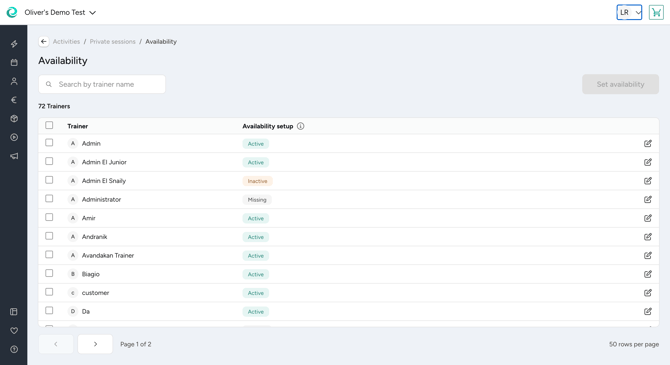Open the person/customers sidebar icon
Screen dimensions: 670x365
pyautogui.click(x=14, y=81)
